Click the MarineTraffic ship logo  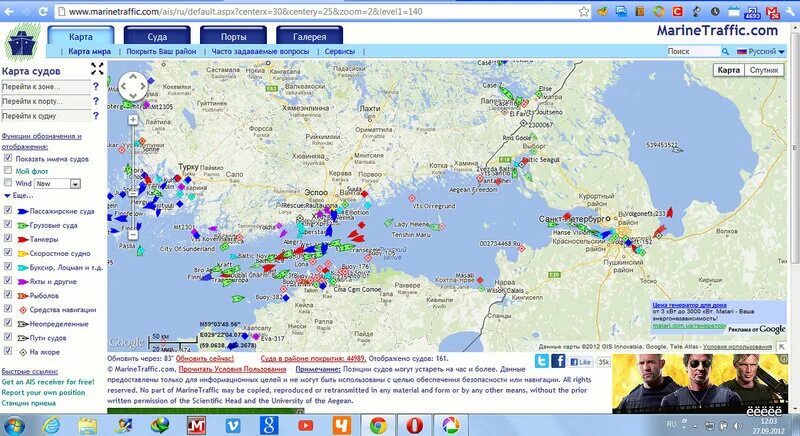22,42
